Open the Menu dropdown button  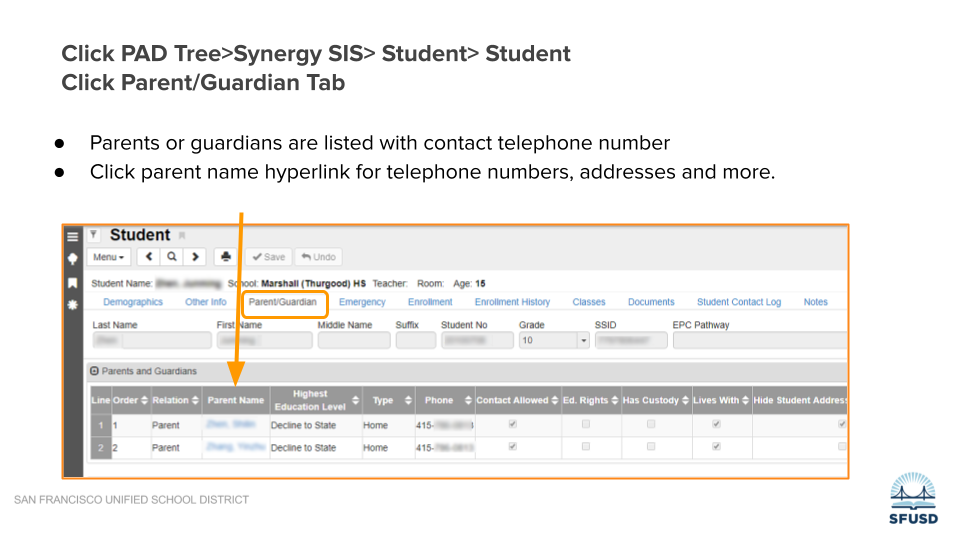click(x=109, y=257)
